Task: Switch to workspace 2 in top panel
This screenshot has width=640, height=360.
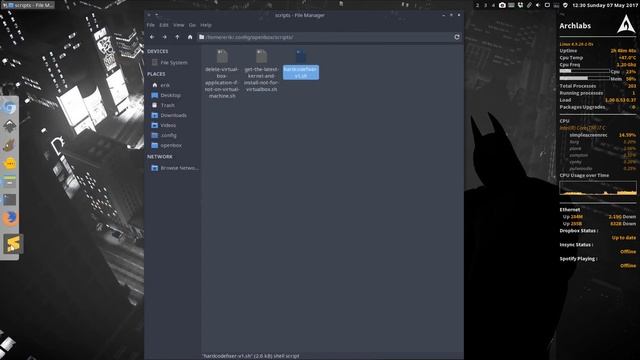Action: tap(477, 5)
